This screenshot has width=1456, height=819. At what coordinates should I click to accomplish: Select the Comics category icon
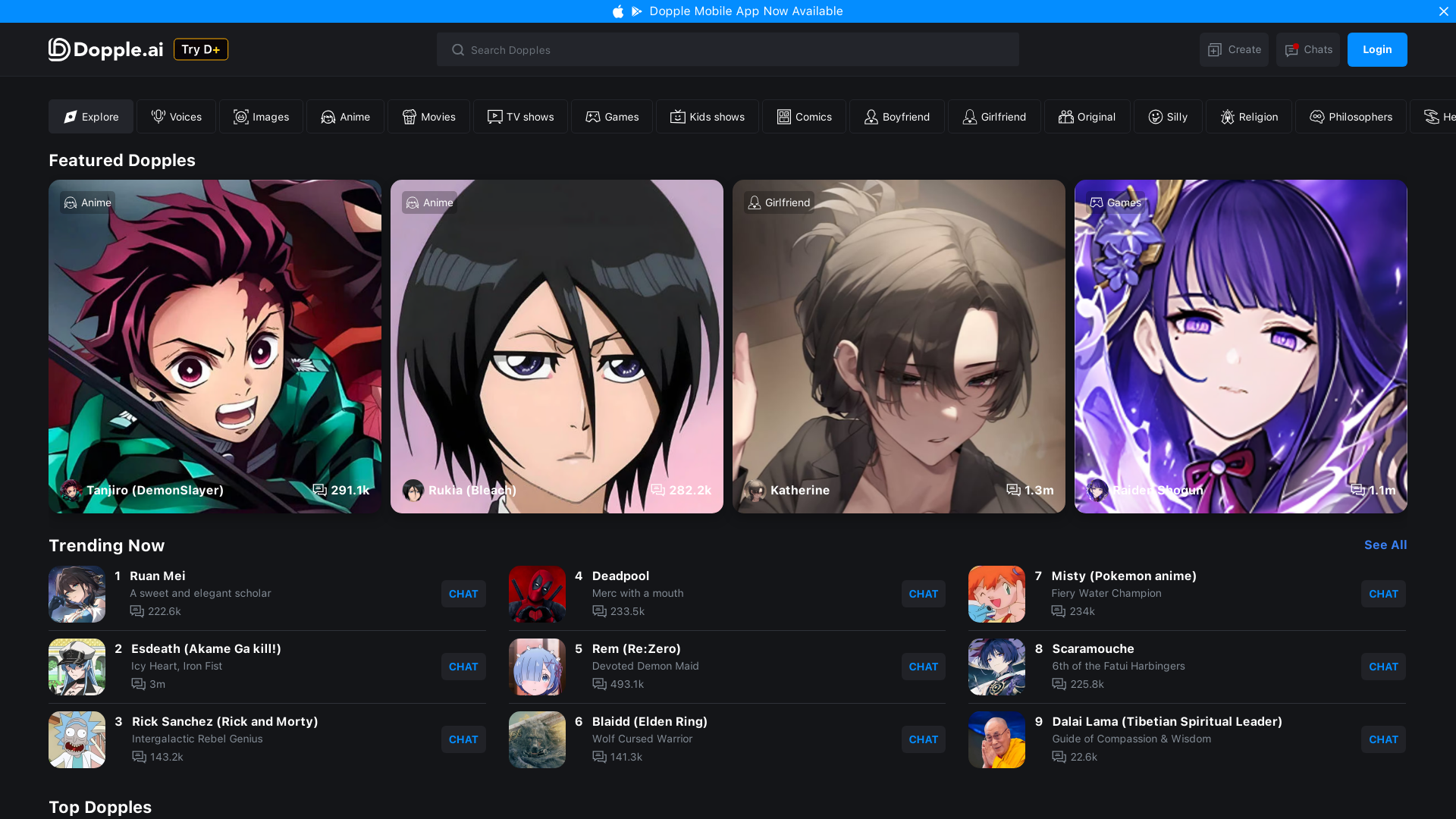tap(783, 116)
